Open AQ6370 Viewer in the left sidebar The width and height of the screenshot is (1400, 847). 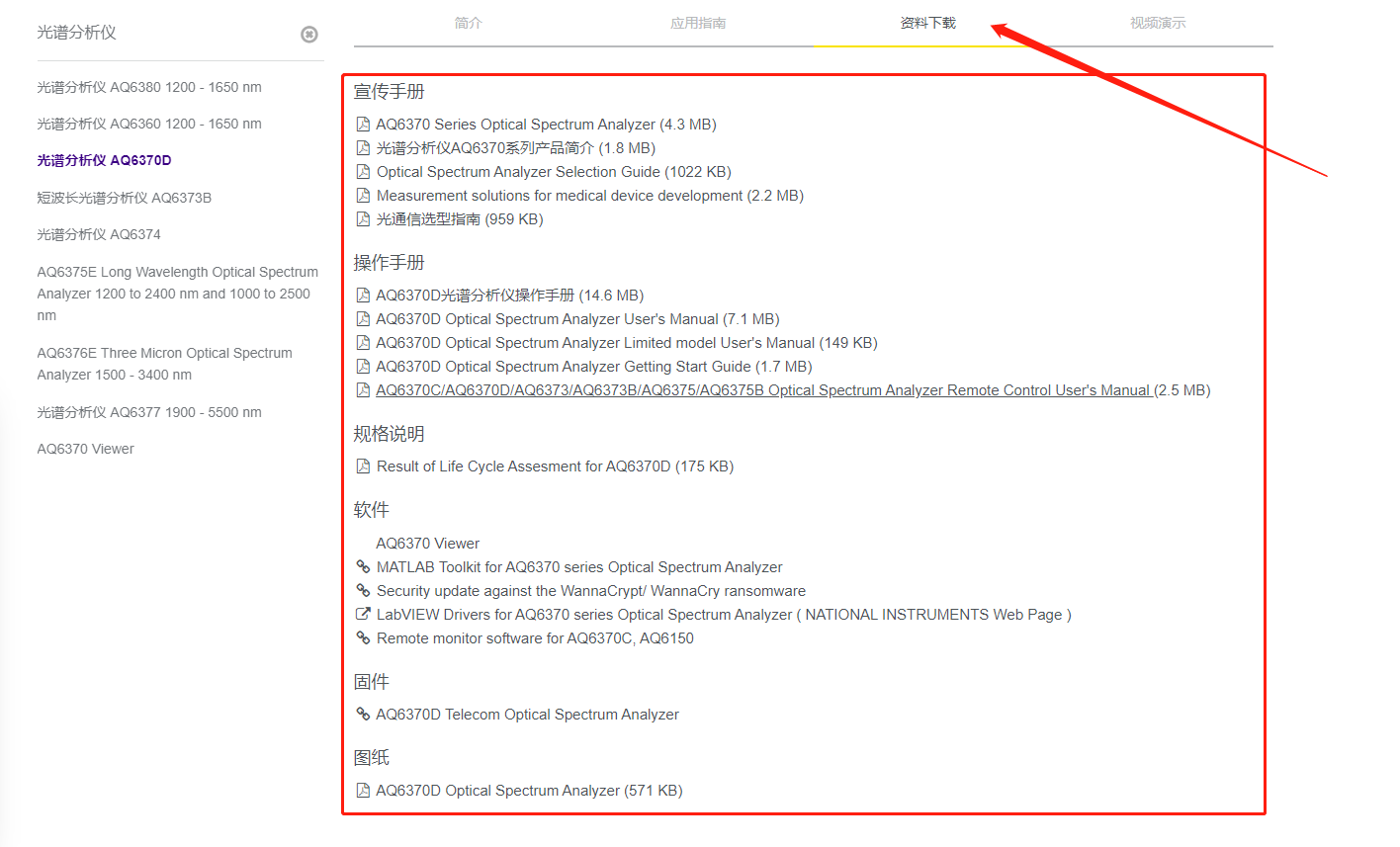click(86, 449)
